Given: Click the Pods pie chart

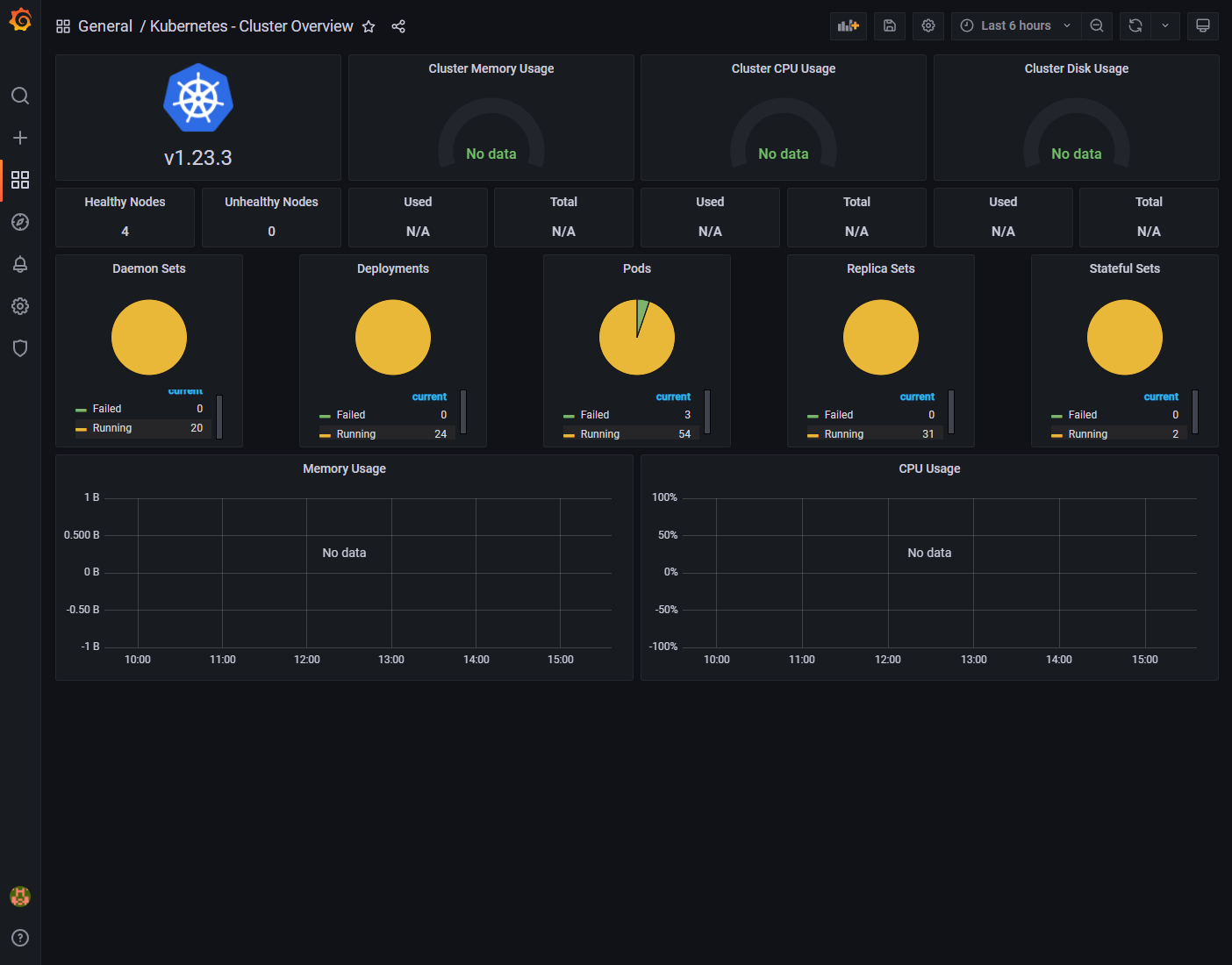Looking at the screenshot, I should [x=637, y=338].
